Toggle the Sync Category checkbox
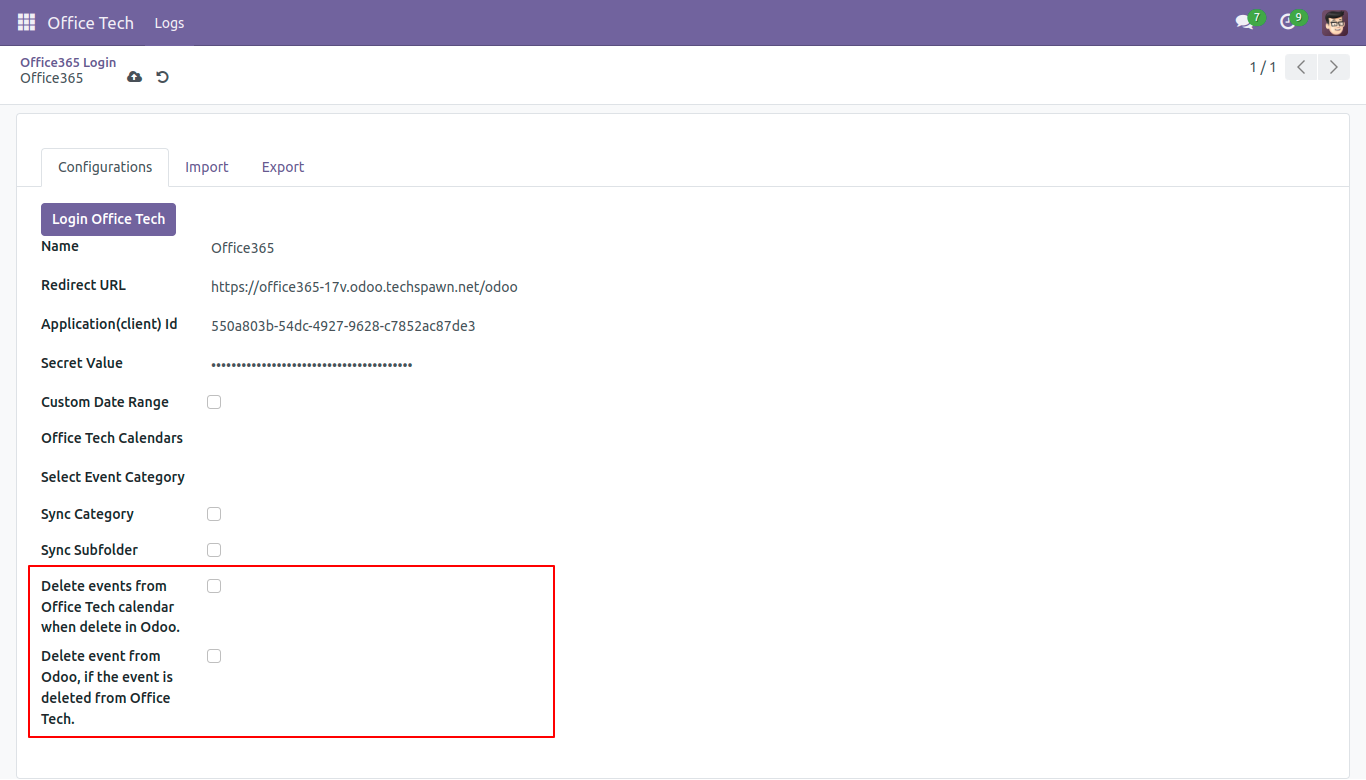 pyautogui.click(x=214, y=514)
